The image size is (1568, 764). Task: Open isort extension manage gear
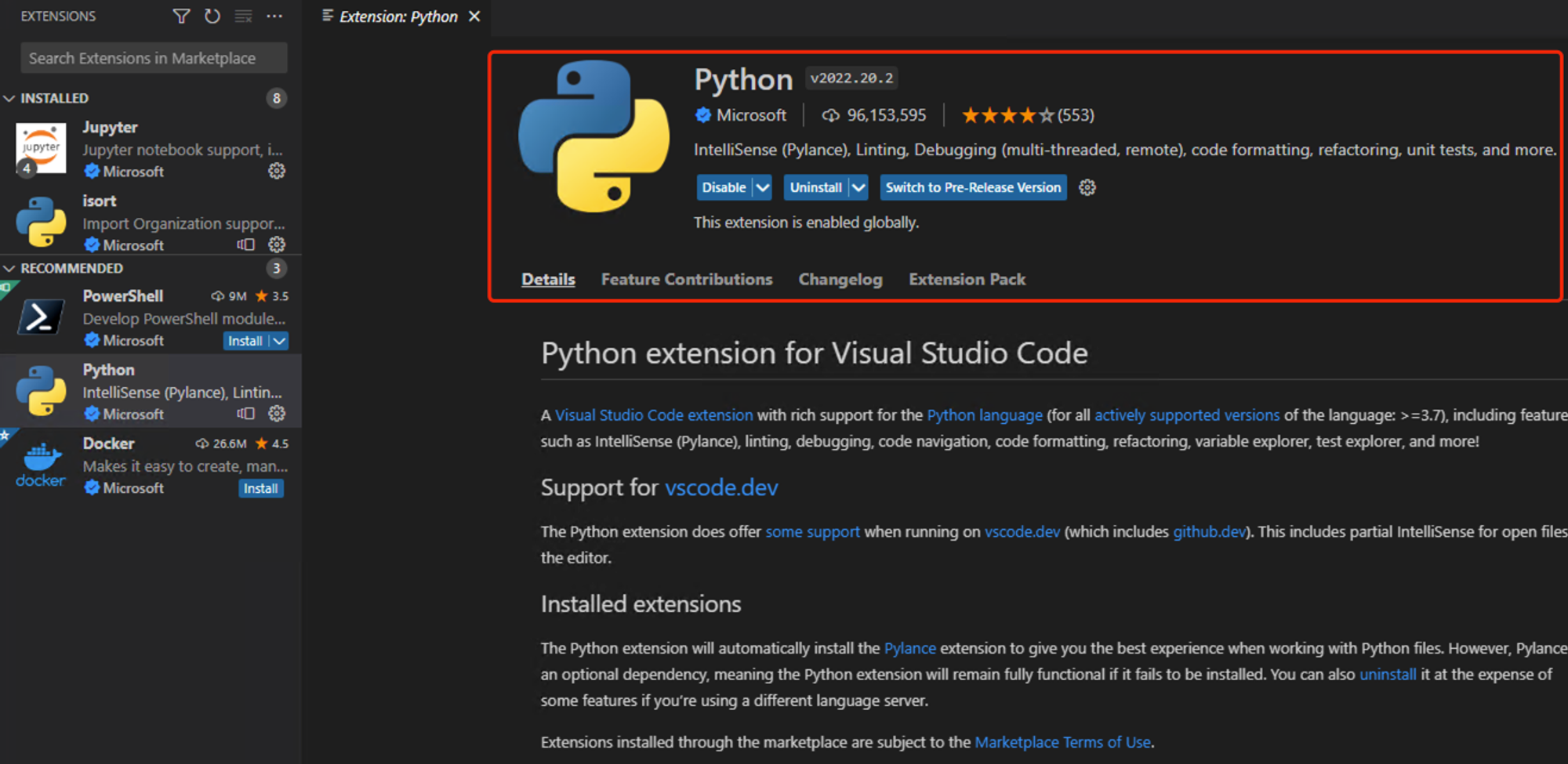[277, 244]
